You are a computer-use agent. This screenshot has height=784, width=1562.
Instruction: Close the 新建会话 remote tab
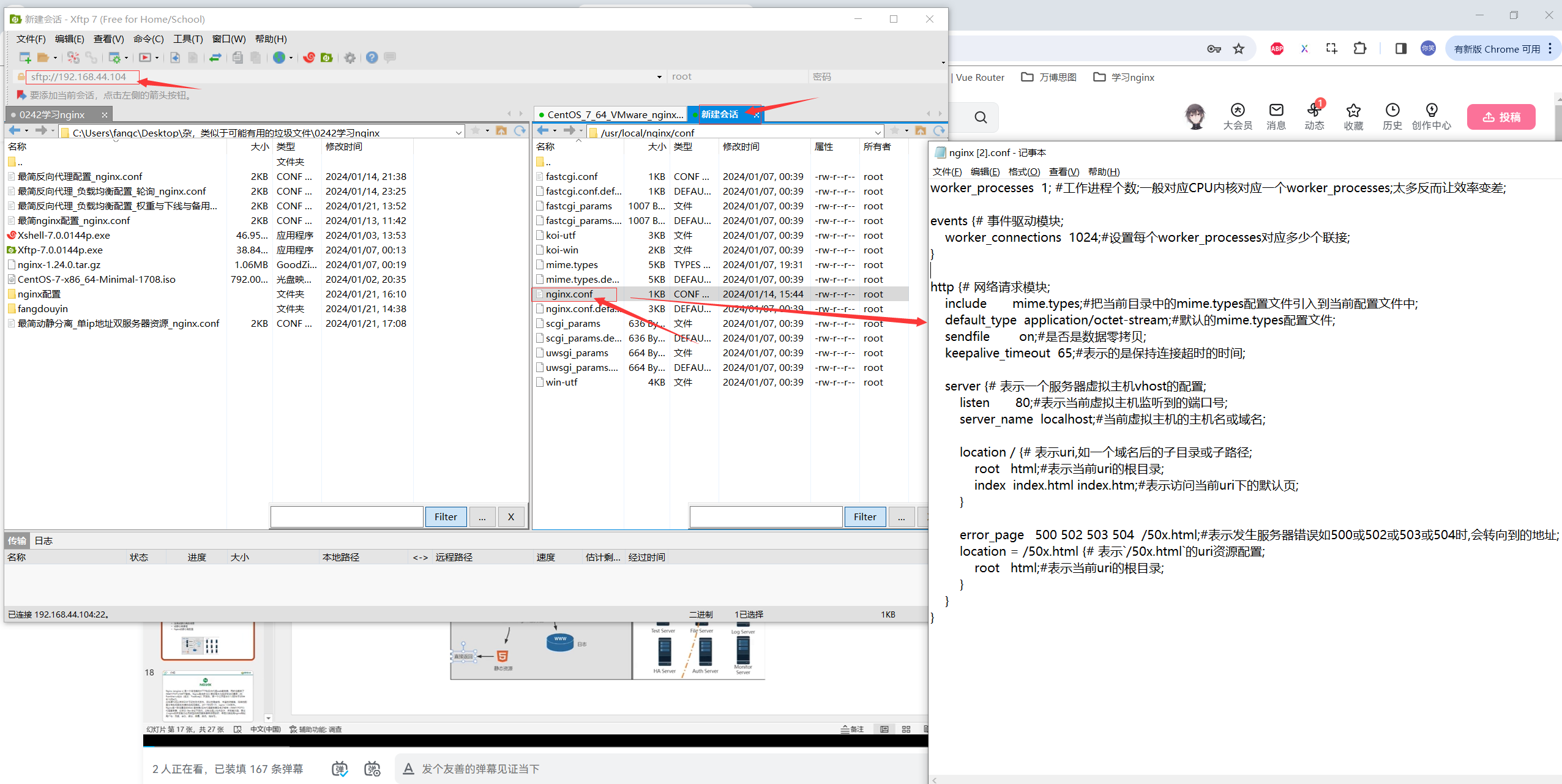[757, 115]
